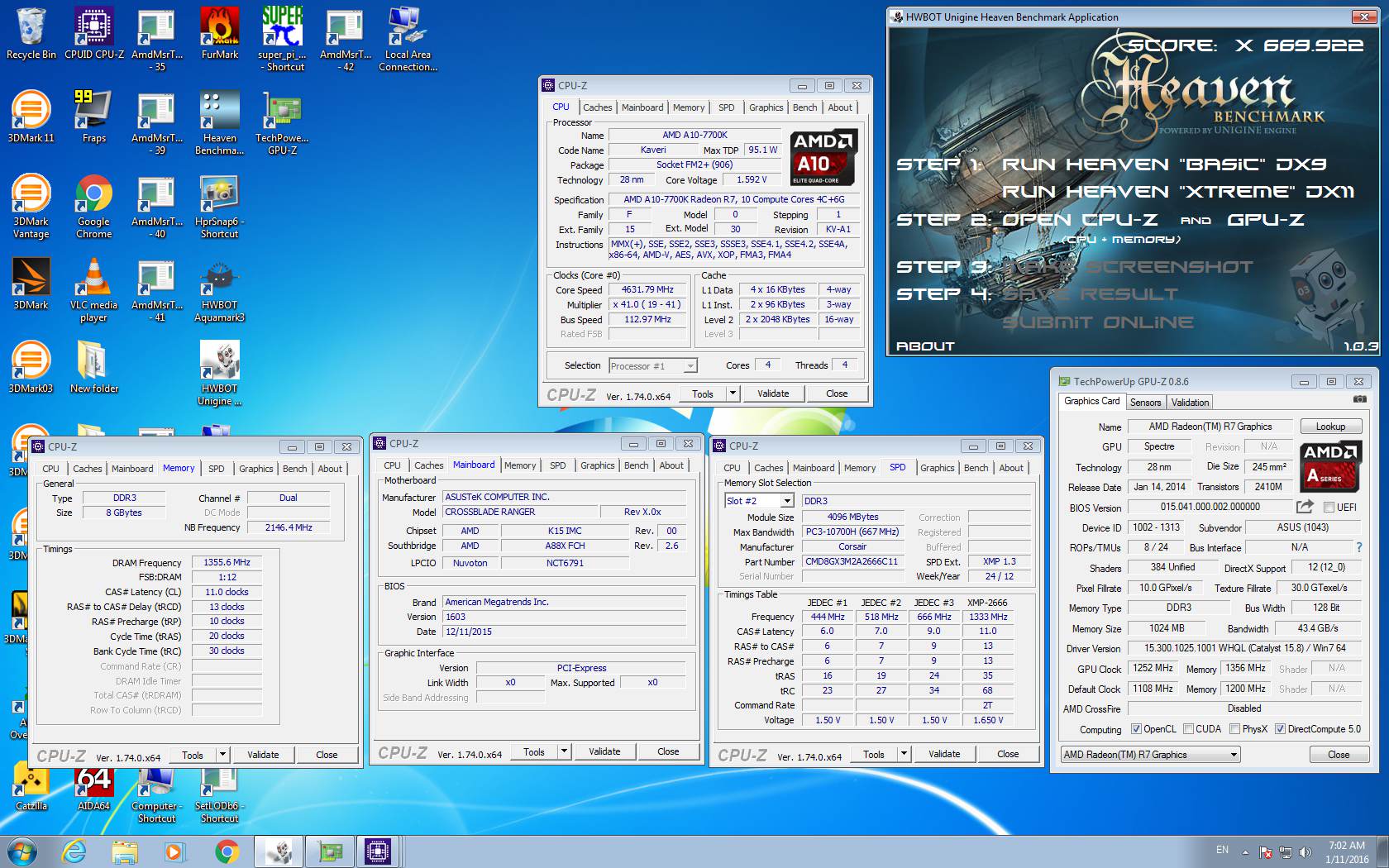Click AMD A10 logo in CPU-Z

point(823,157)
